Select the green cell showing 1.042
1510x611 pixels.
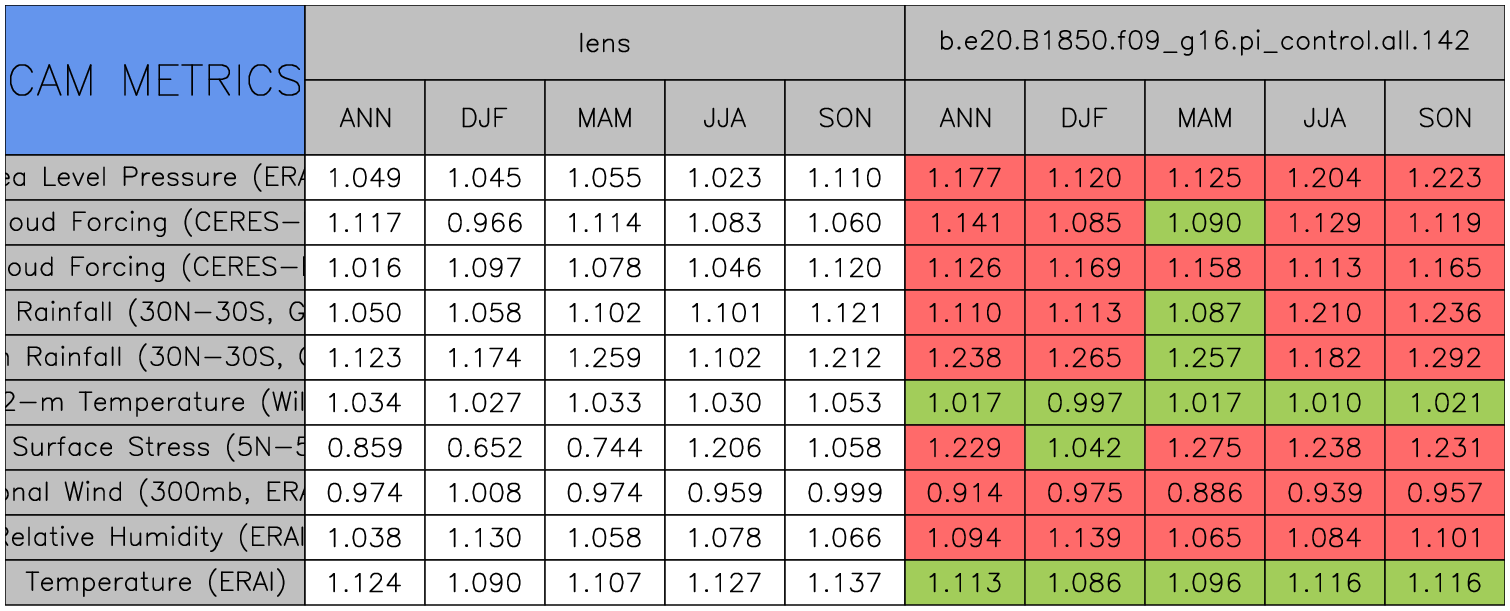pyautogui.click(x=1085, y=447)
